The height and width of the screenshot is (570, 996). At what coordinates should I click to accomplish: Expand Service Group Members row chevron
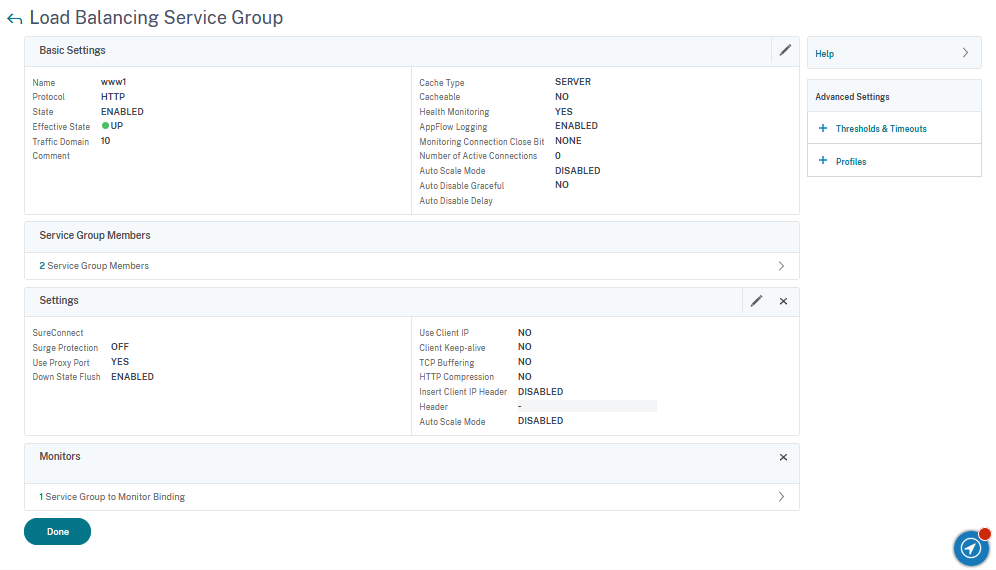781,266
